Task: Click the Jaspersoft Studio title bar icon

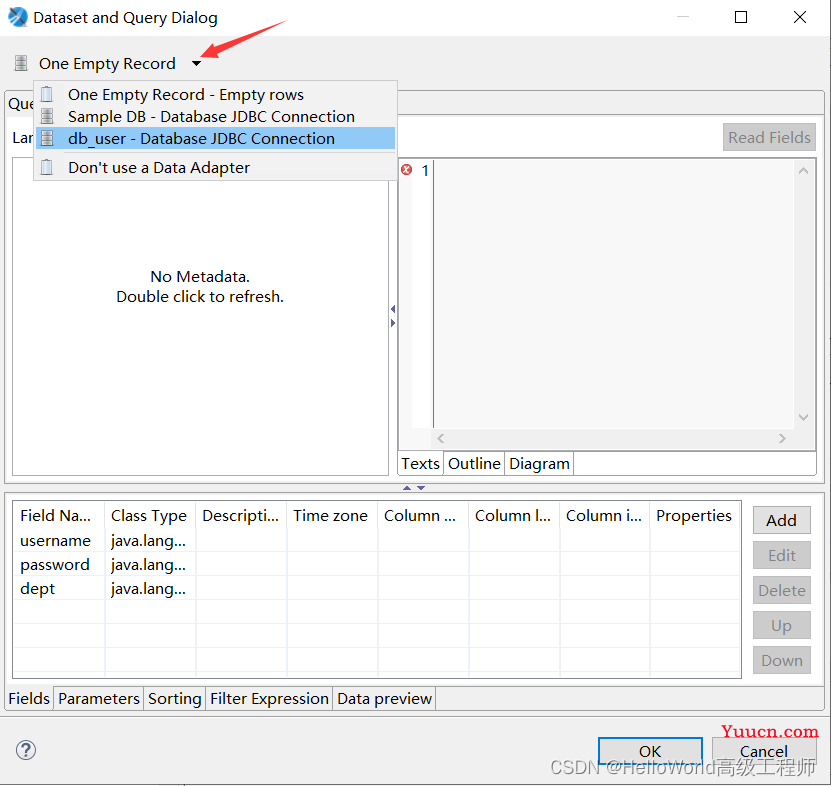Action: (x=17, y=17)
